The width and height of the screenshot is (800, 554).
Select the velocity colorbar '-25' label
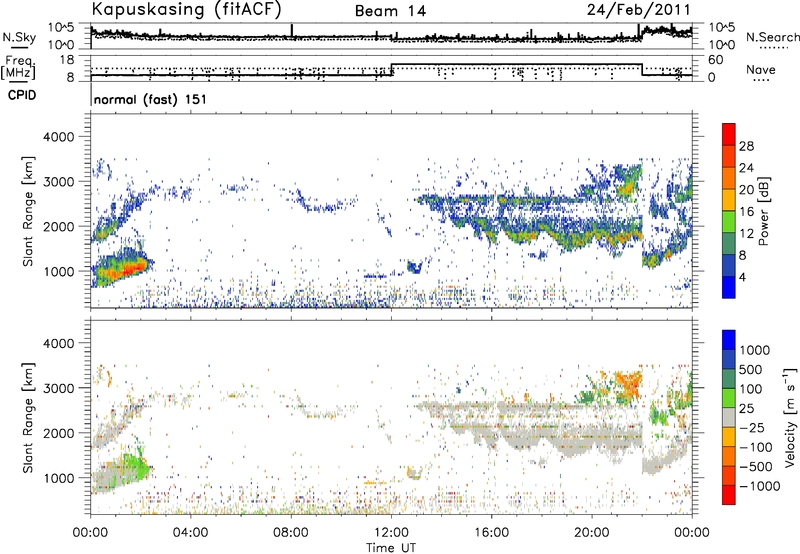pos(752,428)
